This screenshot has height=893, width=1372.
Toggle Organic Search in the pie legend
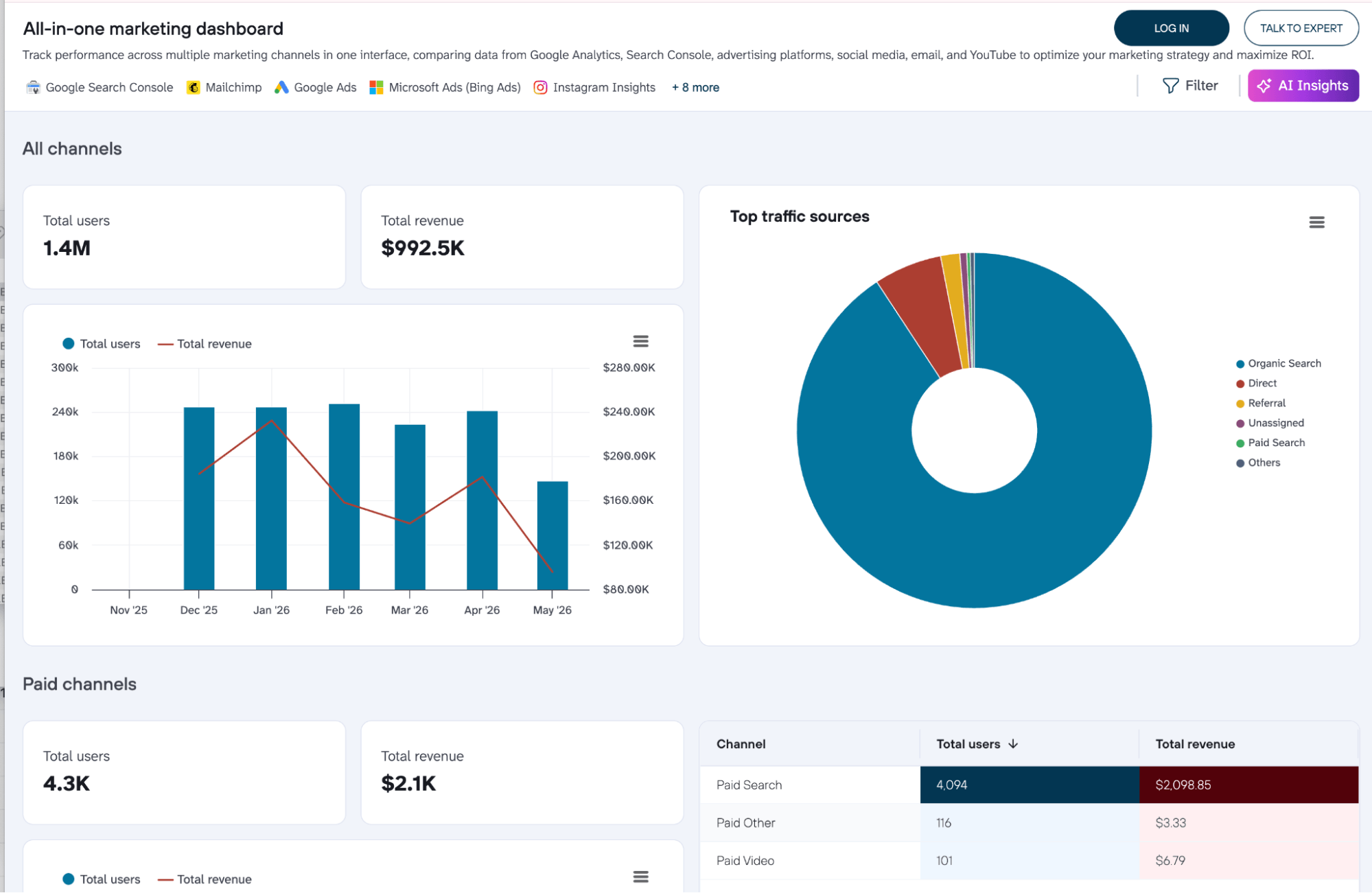1279,364
